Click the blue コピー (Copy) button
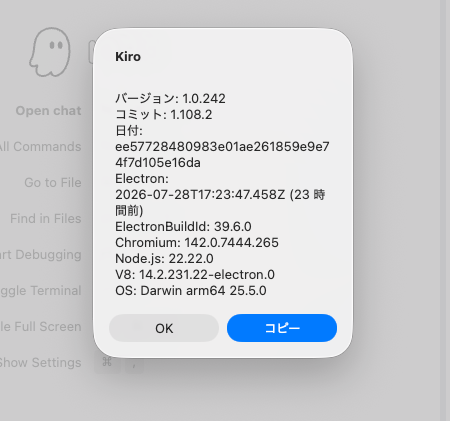Screen dimensions: 450x421 coord(282,328)
